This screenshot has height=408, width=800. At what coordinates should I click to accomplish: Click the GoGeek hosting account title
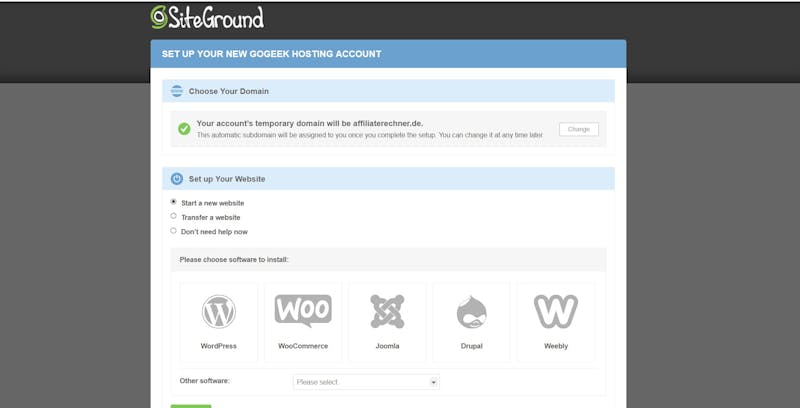click(x=271, y=54)
